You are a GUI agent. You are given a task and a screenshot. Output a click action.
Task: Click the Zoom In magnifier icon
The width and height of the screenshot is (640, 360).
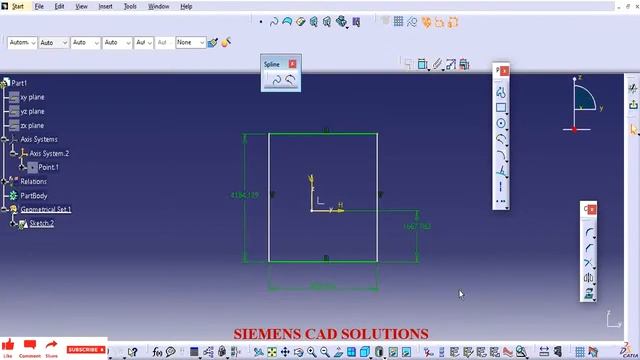(312, 352)
